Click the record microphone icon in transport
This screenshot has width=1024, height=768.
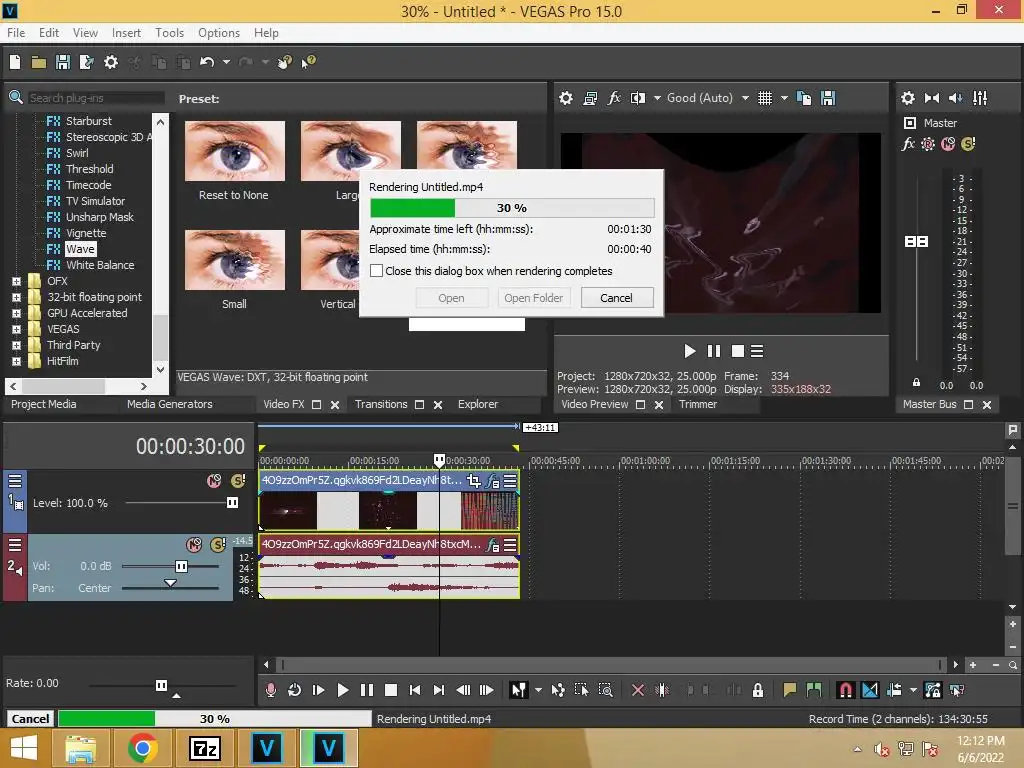pyautogui.click(x=270, y=690)
